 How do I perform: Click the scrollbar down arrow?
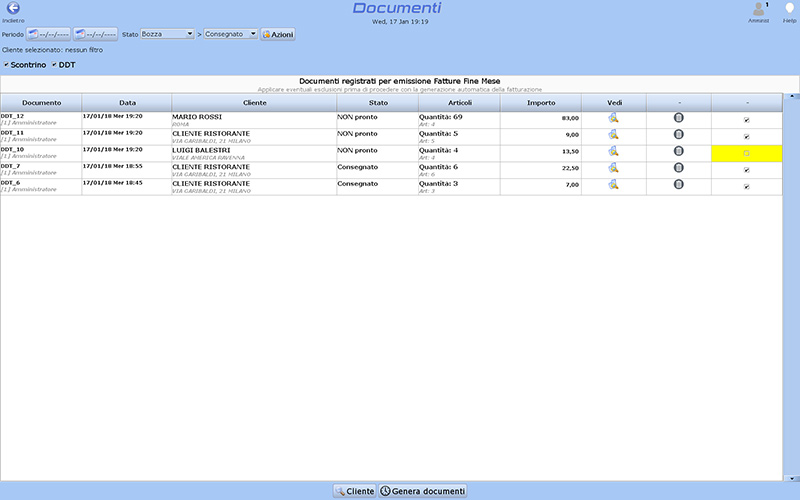click(791, 479)
